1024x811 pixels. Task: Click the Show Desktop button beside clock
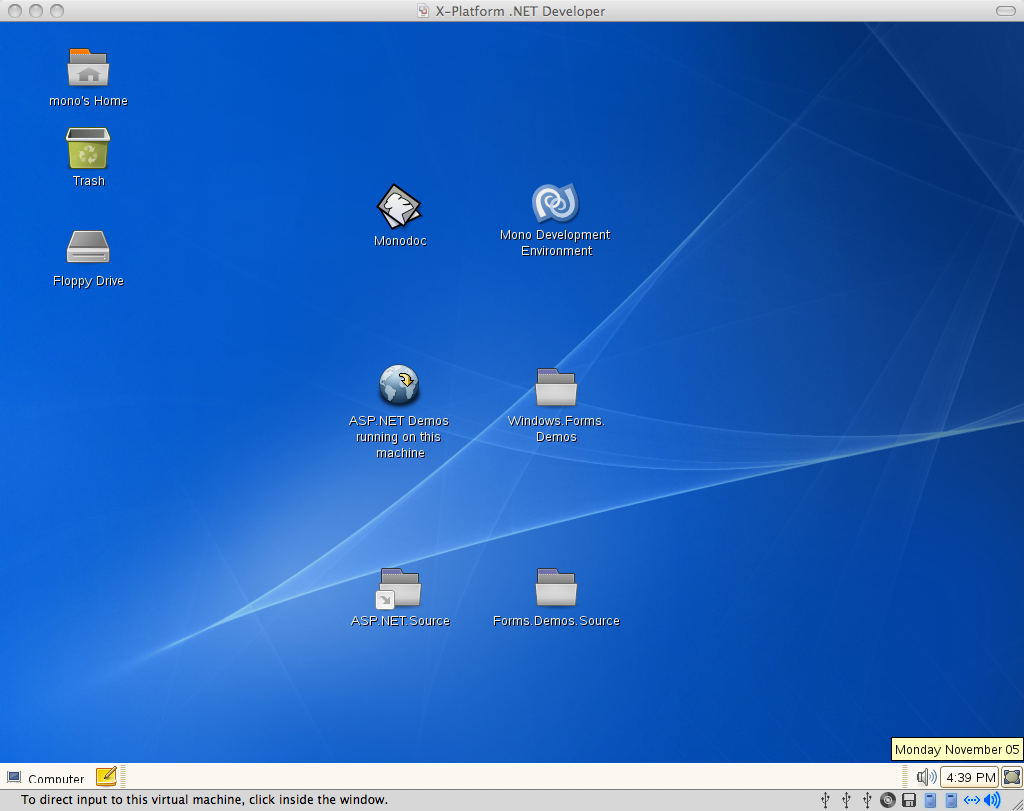click(x=1012, y=777)
